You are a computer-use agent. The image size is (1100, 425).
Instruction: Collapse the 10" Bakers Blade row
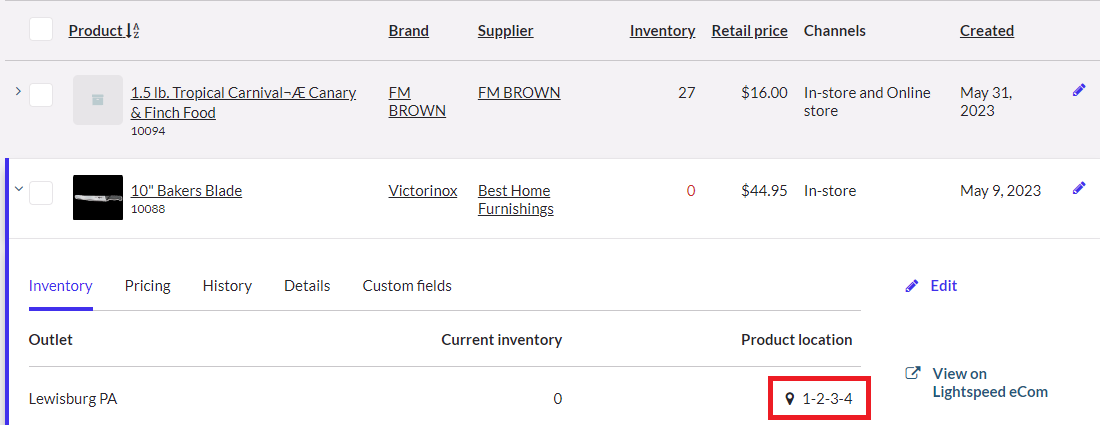19,188
